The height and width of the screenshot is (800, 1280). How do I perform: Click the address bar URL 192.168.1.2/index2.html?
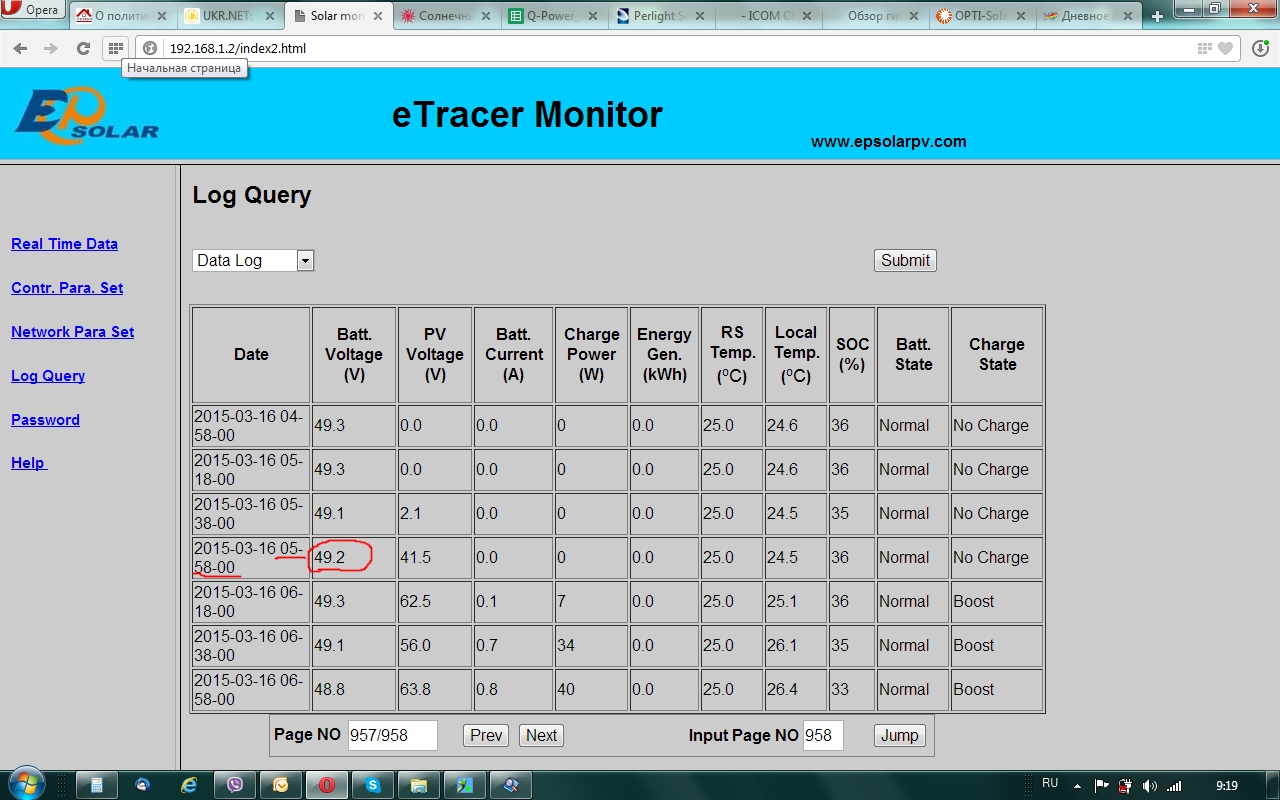pyautogui.click(x=238, y=48)
